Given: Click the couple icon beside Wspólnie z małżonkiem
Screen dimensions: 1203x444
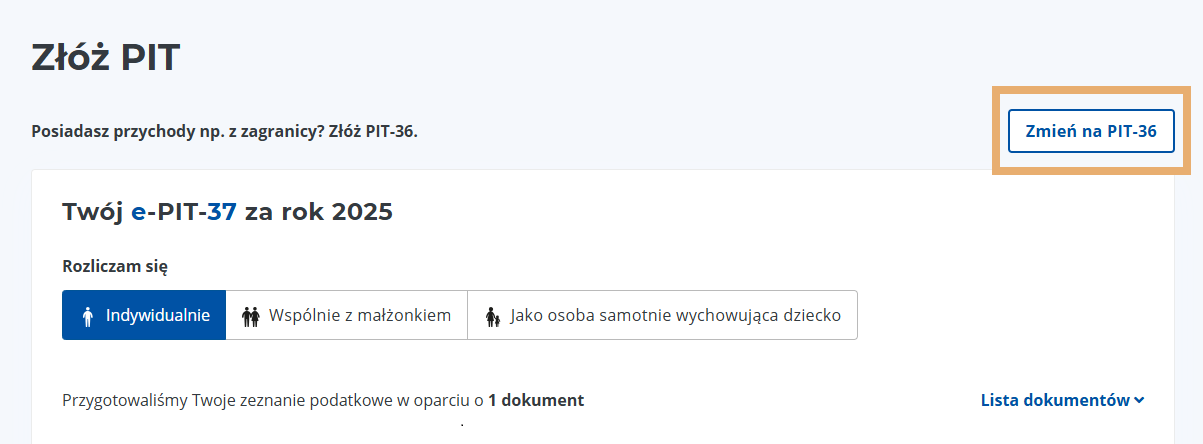Looking at the screenshot, I should point(250,316).
